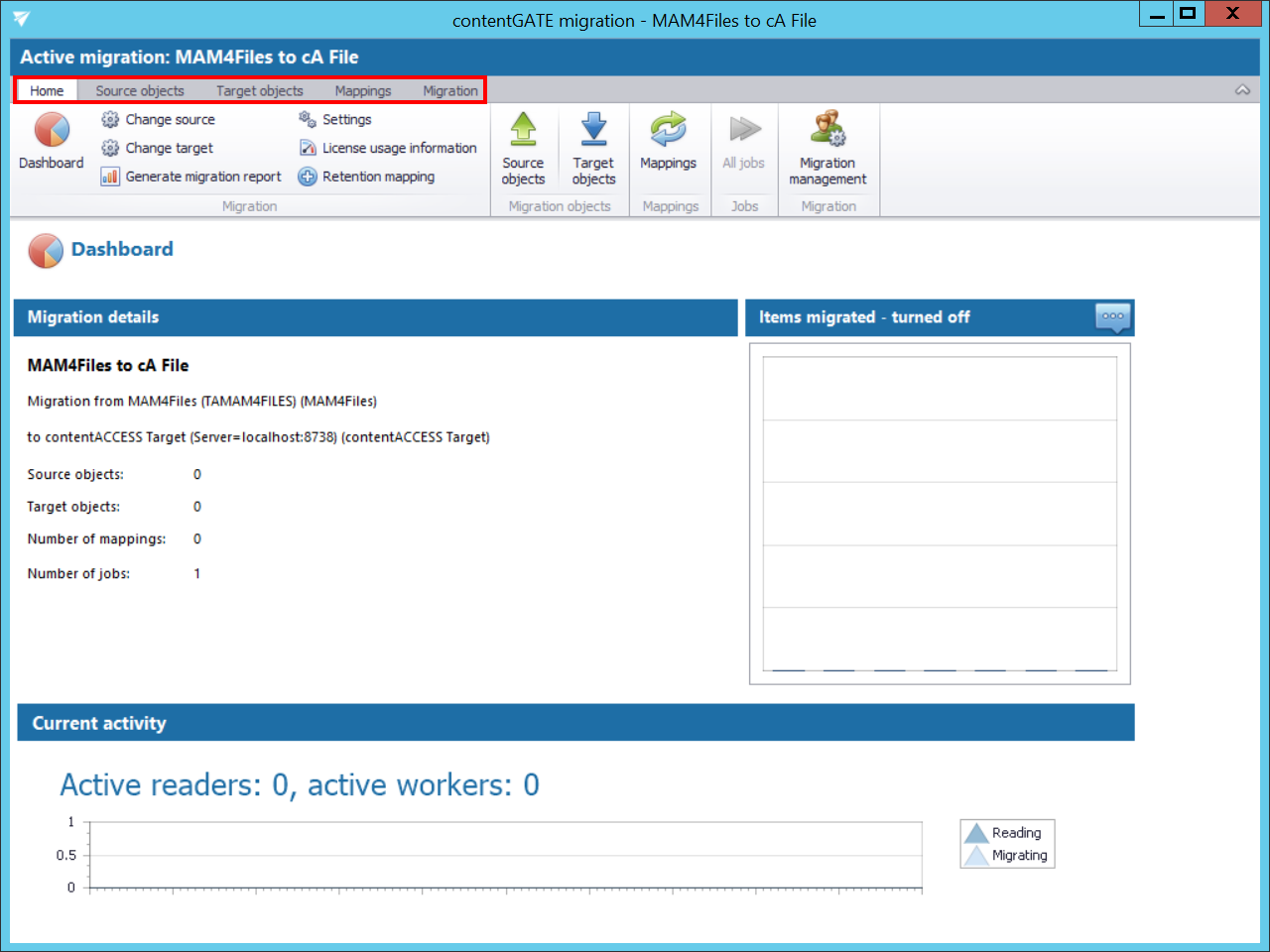The width and height of the screenshot is (1270, 952).
Task: Switch to the Source objects tab
Action: (x=140, y=90)
